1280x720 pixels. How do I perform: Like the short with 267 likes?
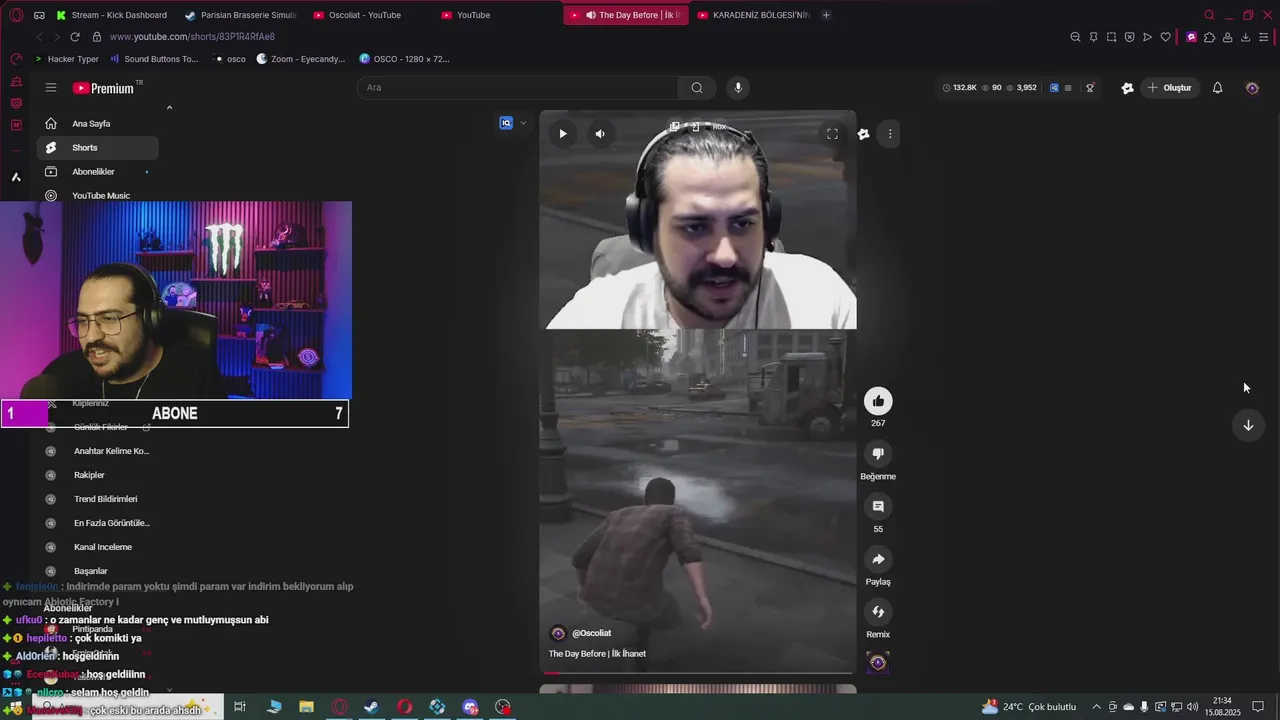(x=878, y=401)
